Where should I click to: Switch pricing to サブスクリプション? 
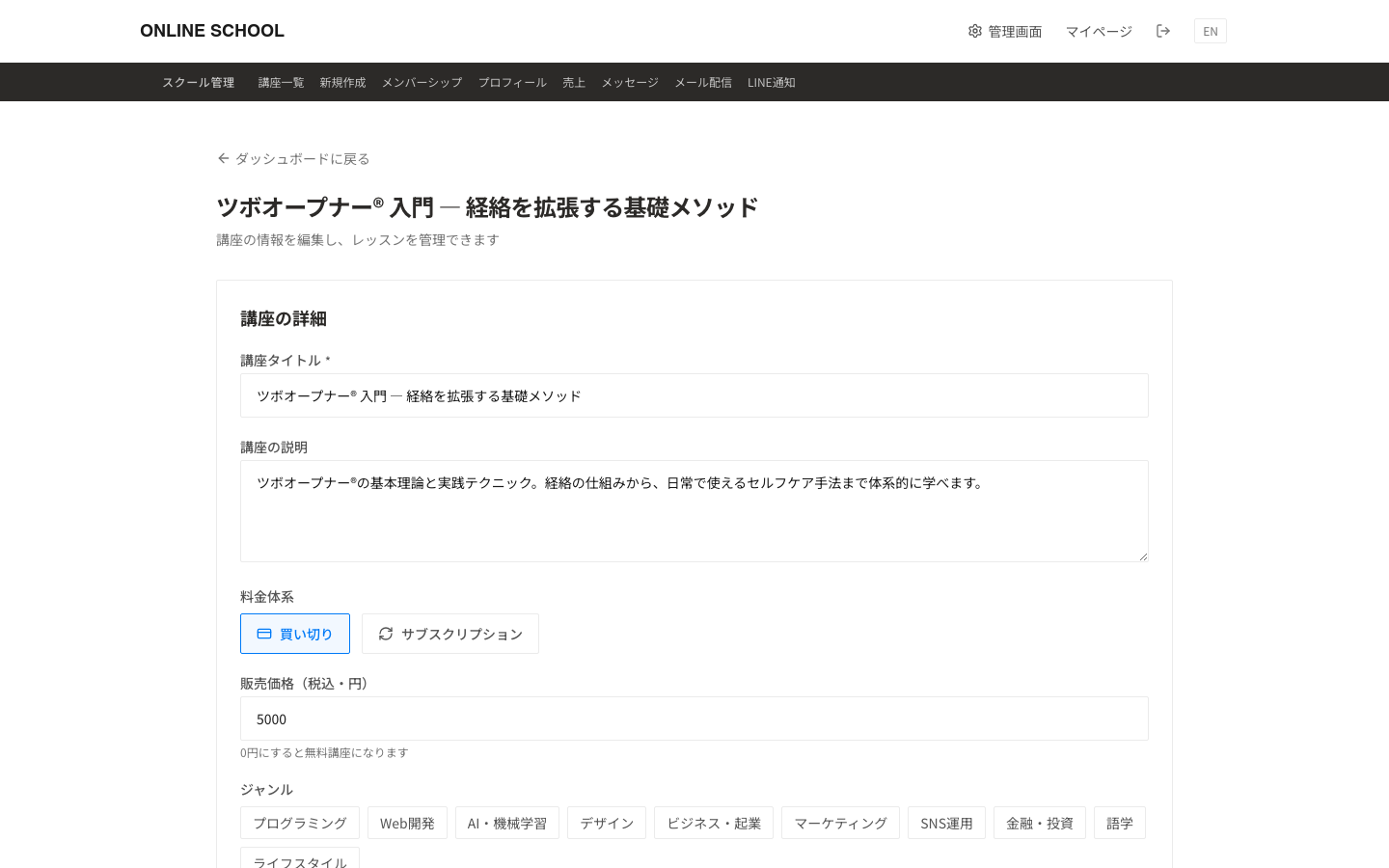450,634
